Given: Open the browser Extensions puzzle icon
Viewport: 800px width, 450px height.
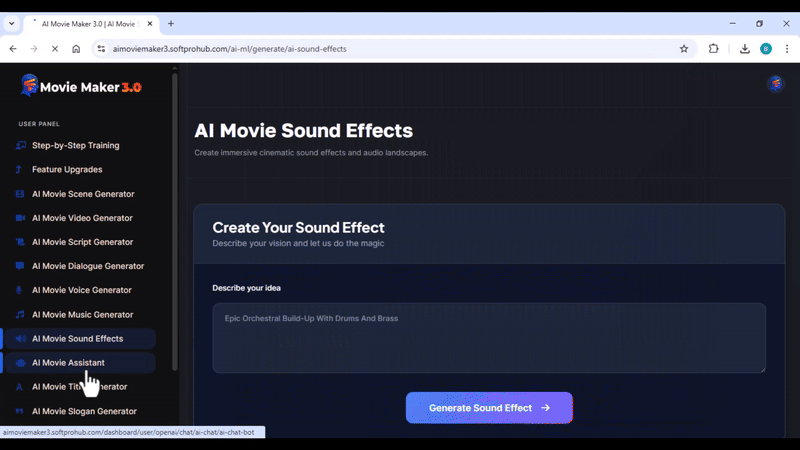Looking at the screenshot, I should point(714,48).
